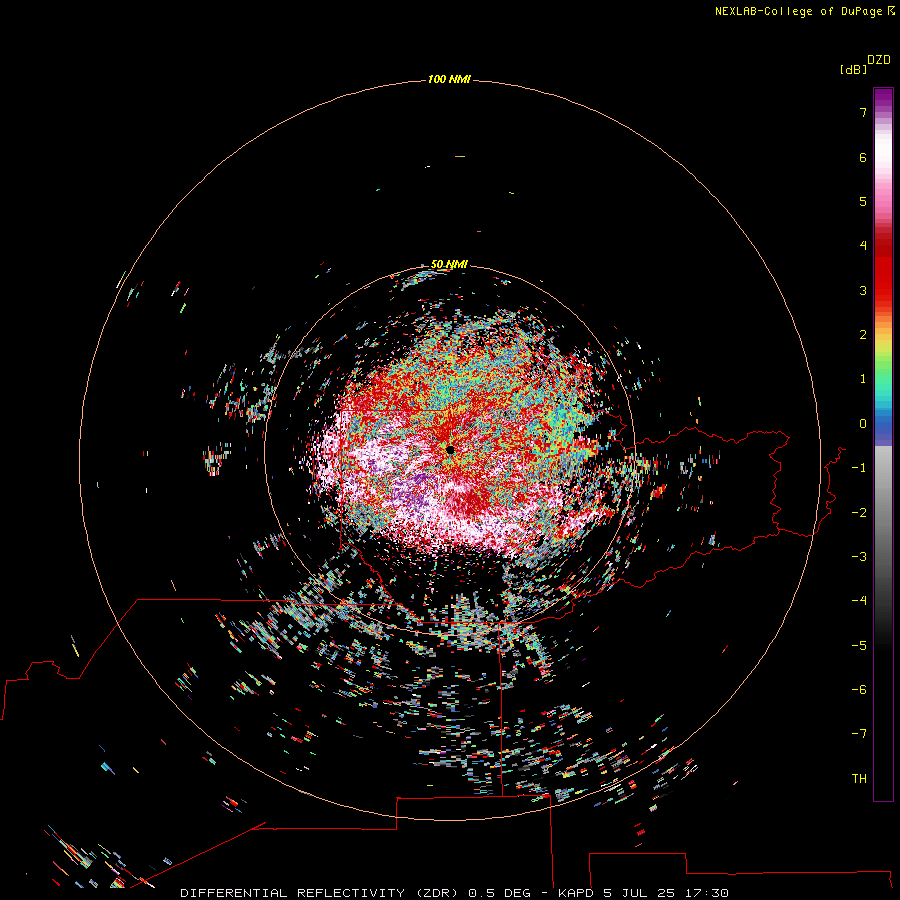Click the black radar site dot at the center
The width and height of the screenshot is (900, 900).
(450, 450)
